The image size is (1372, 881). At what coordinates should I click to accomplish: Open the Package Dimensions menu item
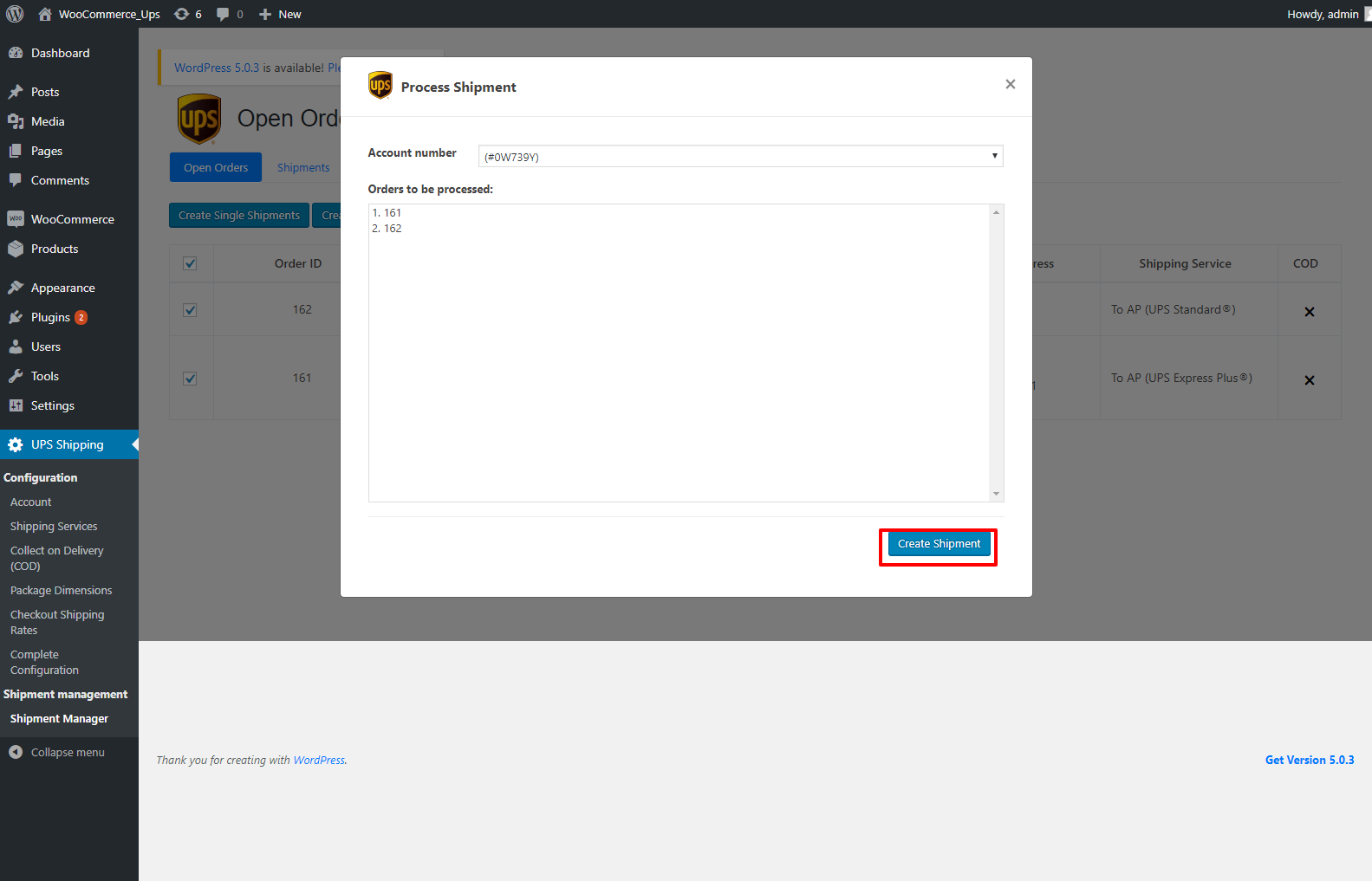click(61, 591)
